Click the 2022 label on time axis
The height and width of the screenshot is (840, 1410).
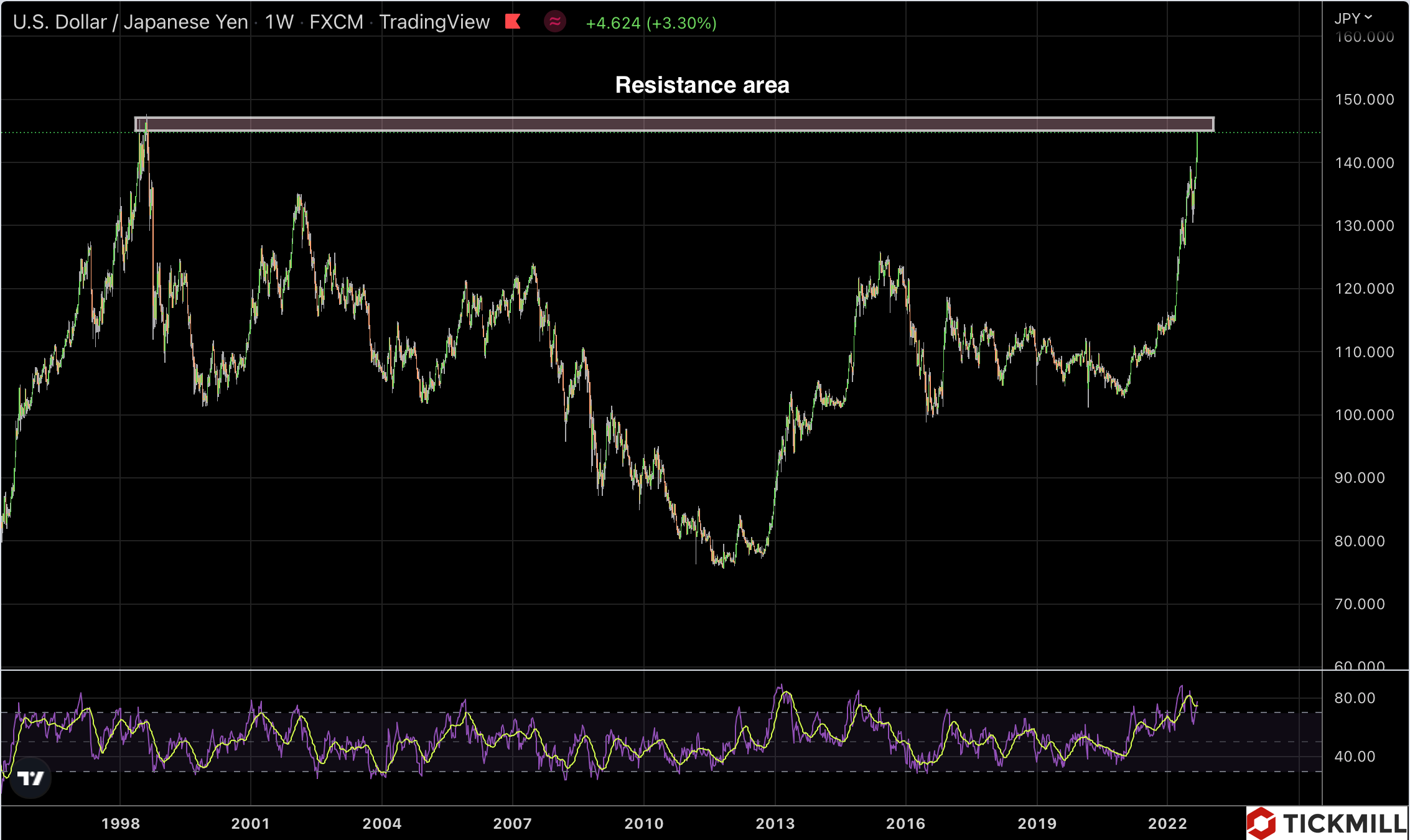1167,824
